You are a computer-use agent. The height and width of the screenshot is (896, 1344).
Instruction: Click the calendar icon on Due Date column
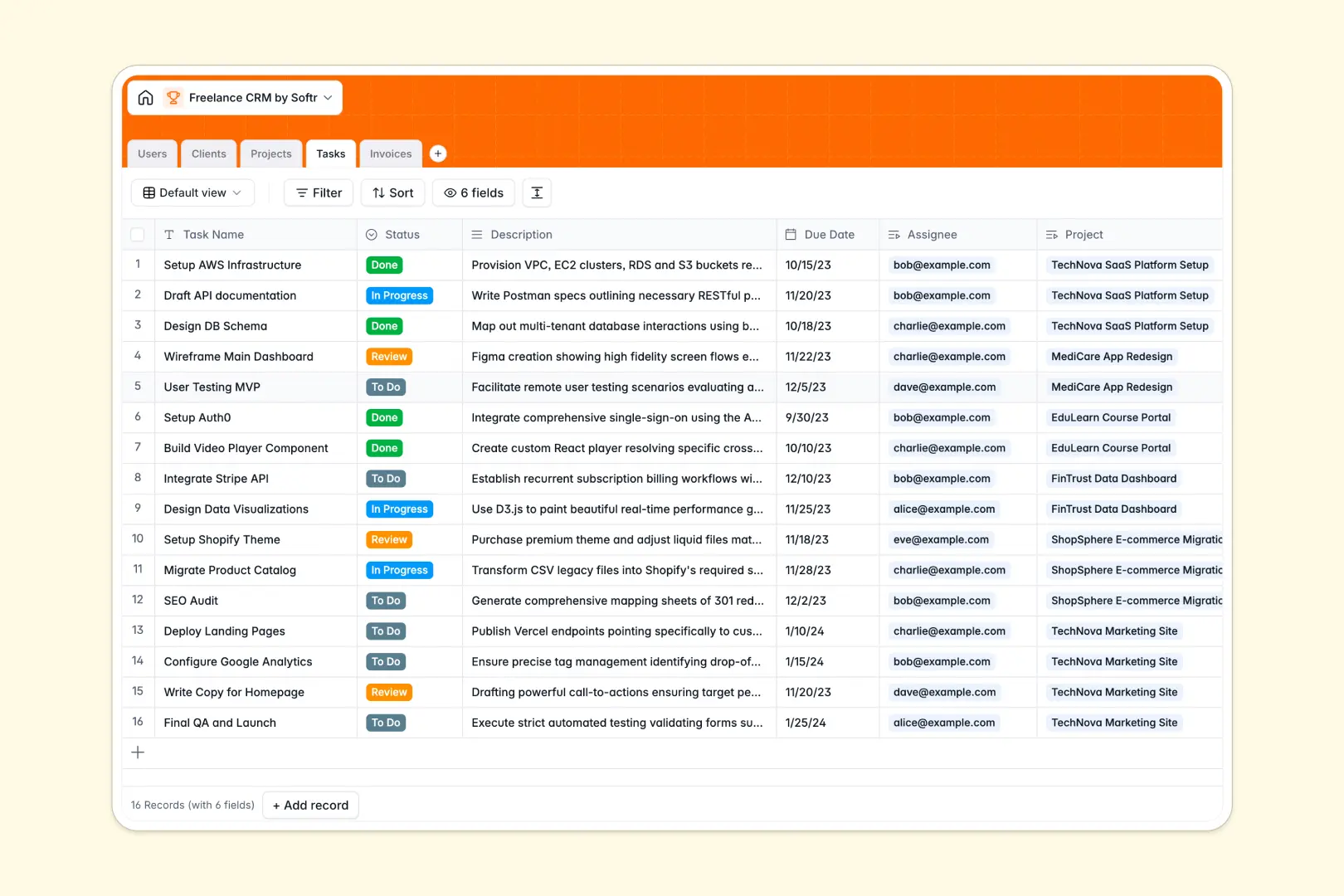pos(790,234)
